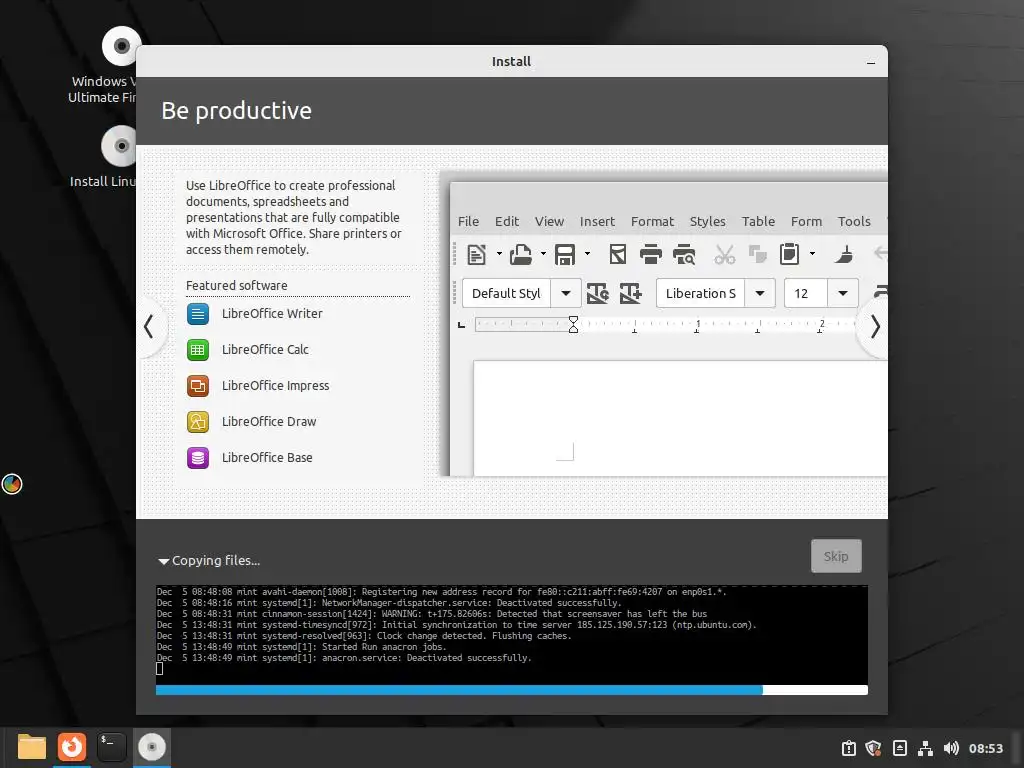Click the Featured software heading
The height and width of the screenshot is (768, 1024).
click(x=236, y=286)
